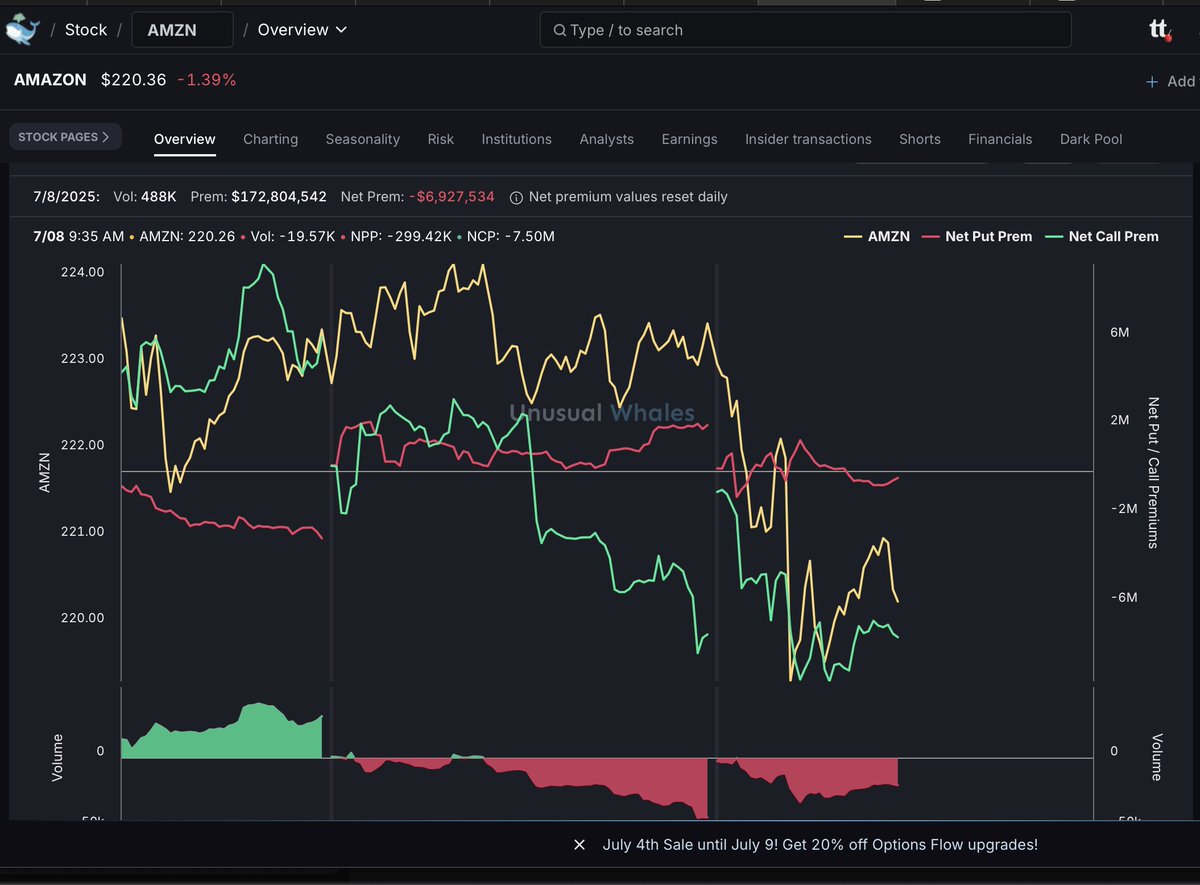Dismiss the July 4th Sale banner
Screen dimensions: 1200x885
(579, 845)
